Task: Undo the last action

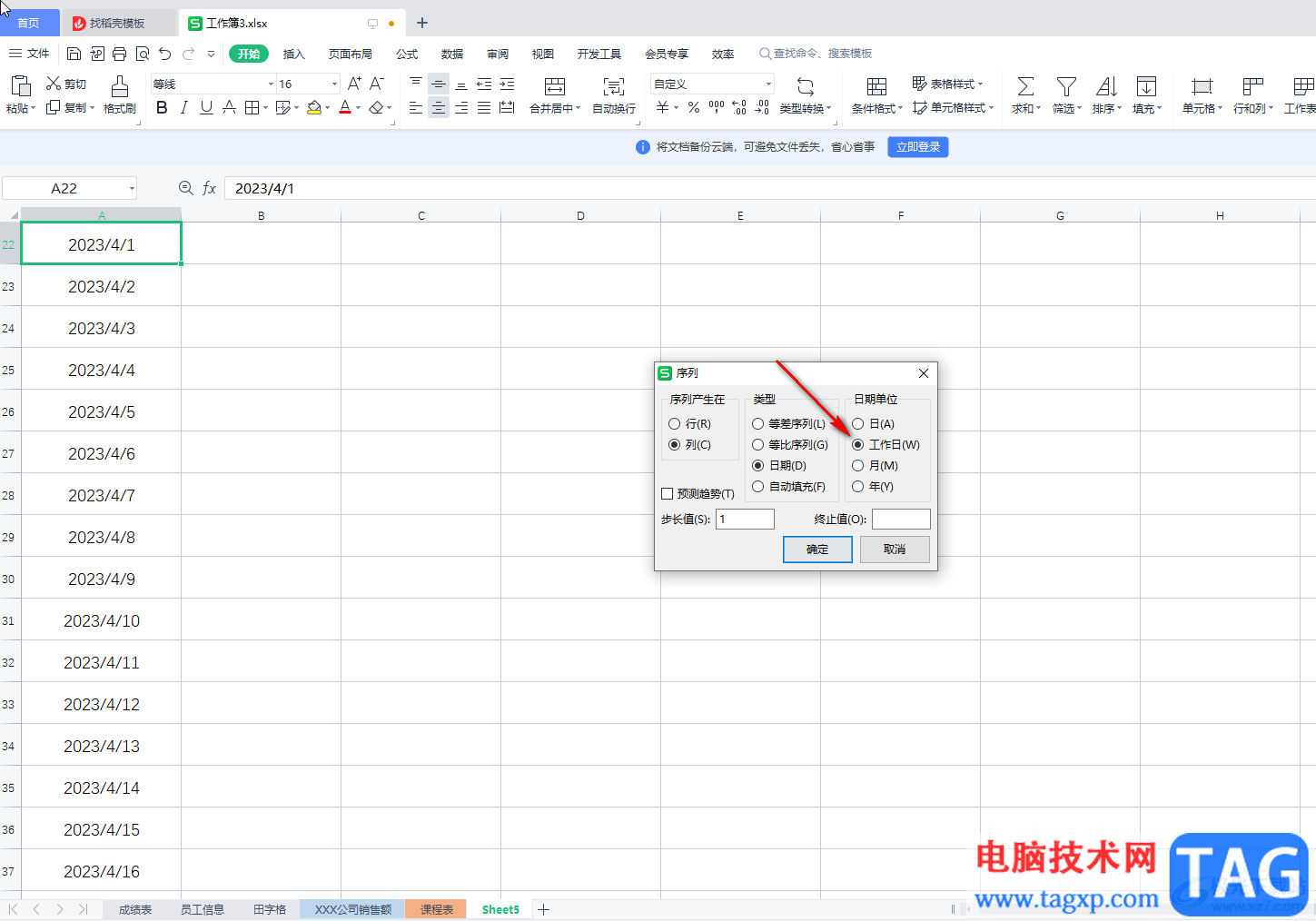Action: point(165,54)
